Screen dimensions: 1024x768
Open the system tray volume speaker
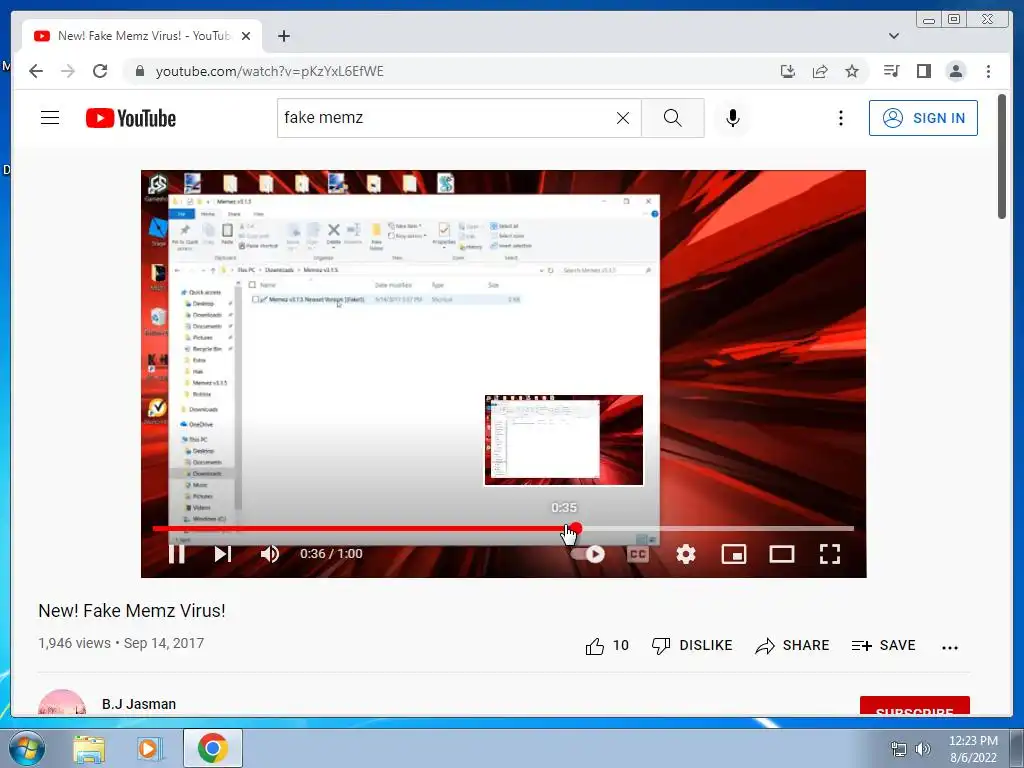click(x=922, y=749)
